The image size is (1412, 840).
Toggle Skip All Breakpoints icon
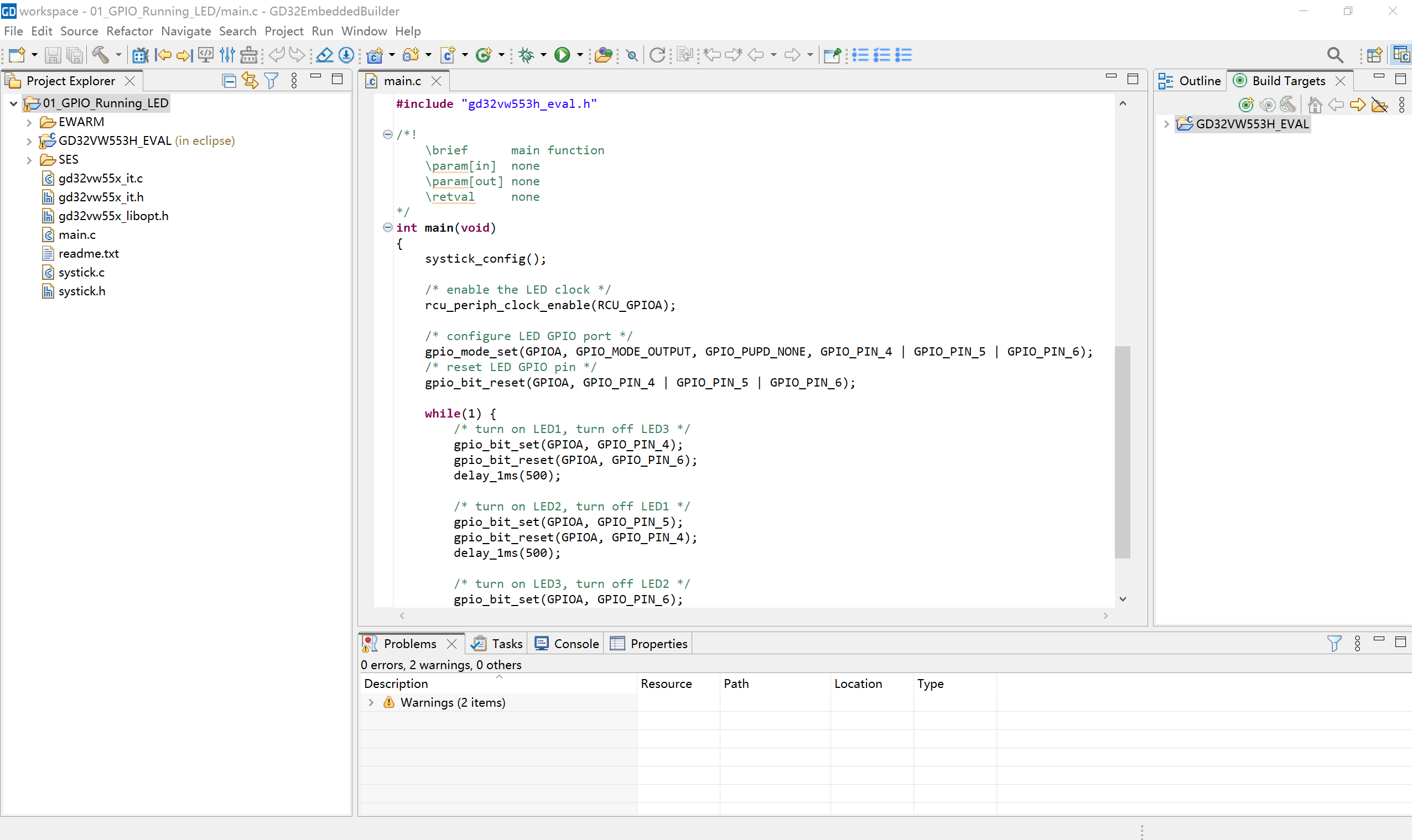coord(632,55)
